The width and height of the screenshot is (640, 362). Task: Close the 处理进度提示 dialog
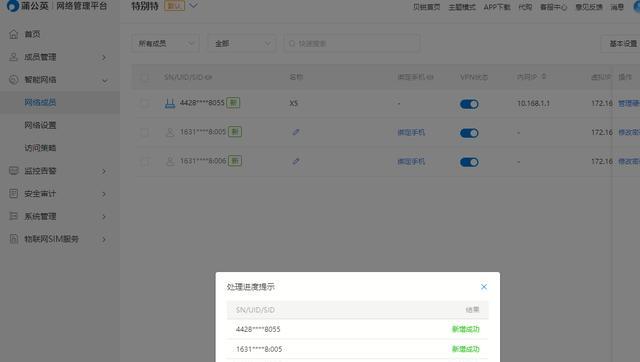point(484,287)
